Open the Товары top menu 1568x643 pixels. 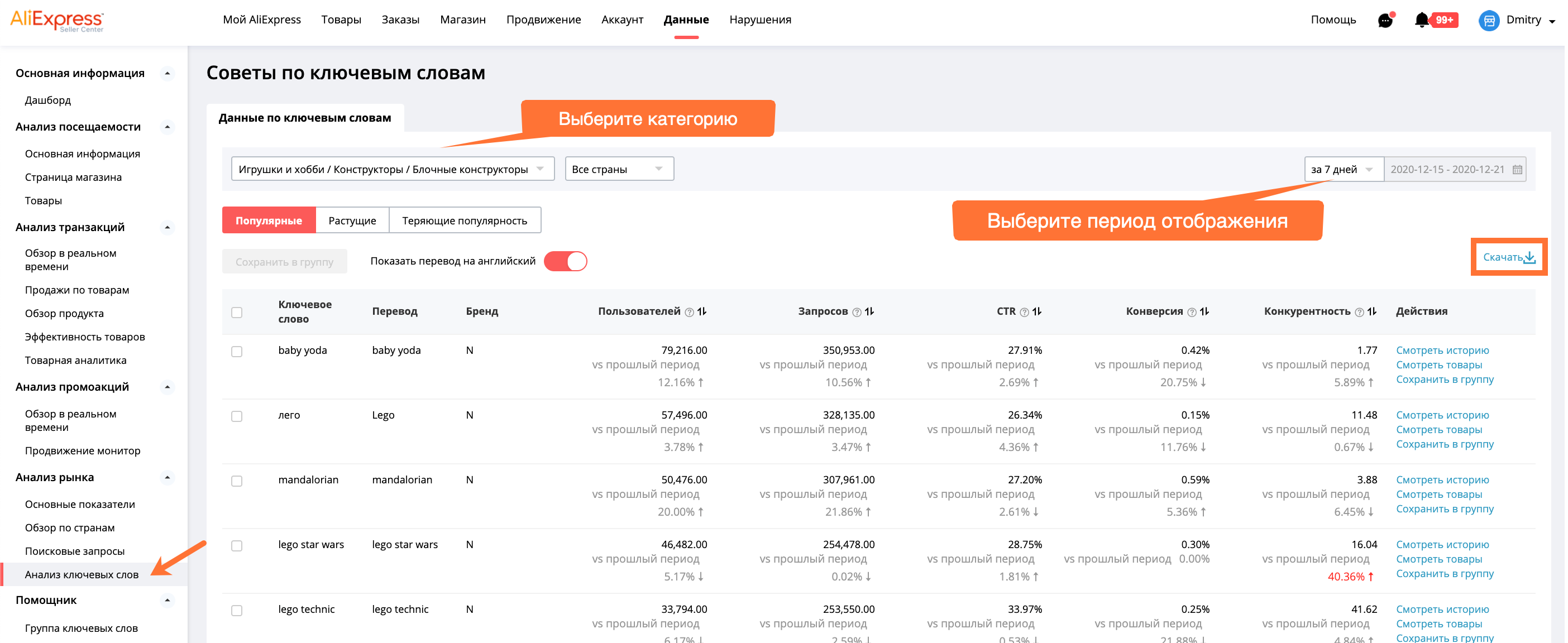point(342,20)
